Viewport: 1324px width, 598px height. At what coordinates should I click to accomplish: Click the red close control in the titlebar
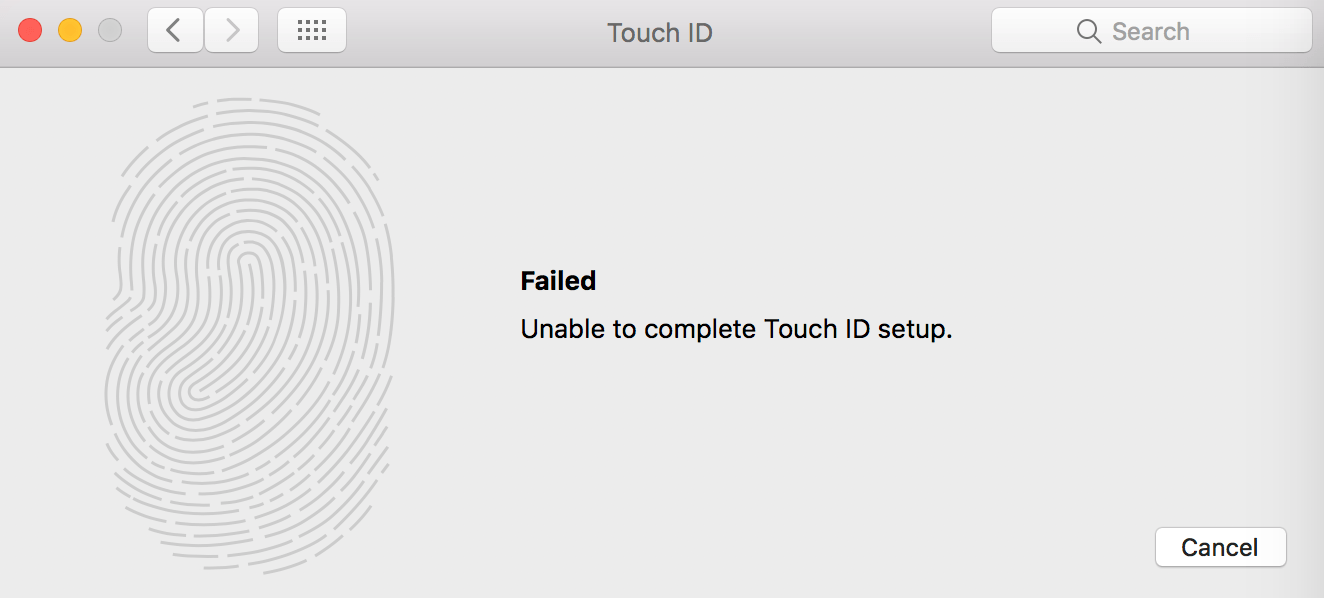30,30
